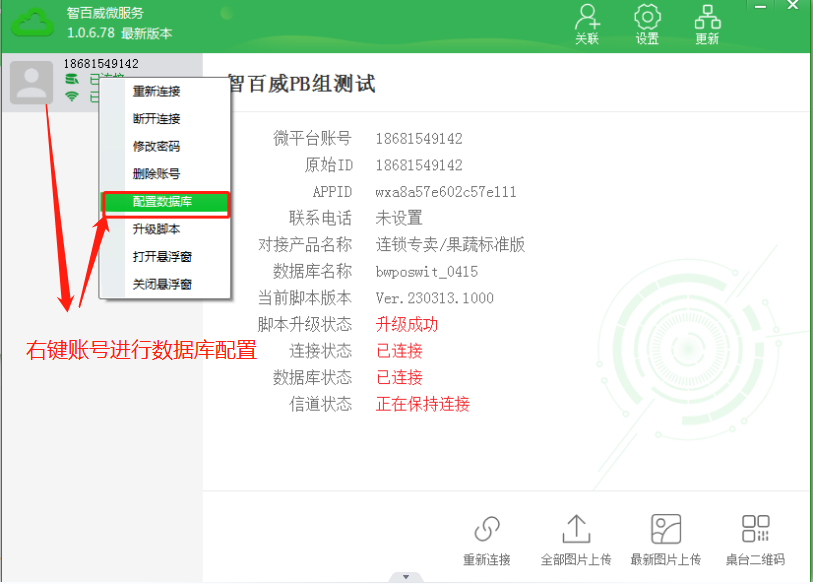Image resolution: width=813 pixels, height=584 pixels.
Task: Select 修改密码 menu entry
Action: tap(157, 146)
